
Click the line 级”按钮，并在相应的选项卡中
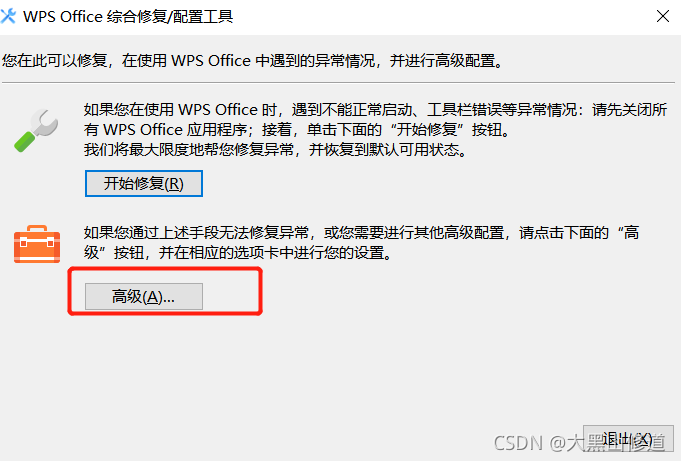[x=238, y=252]
